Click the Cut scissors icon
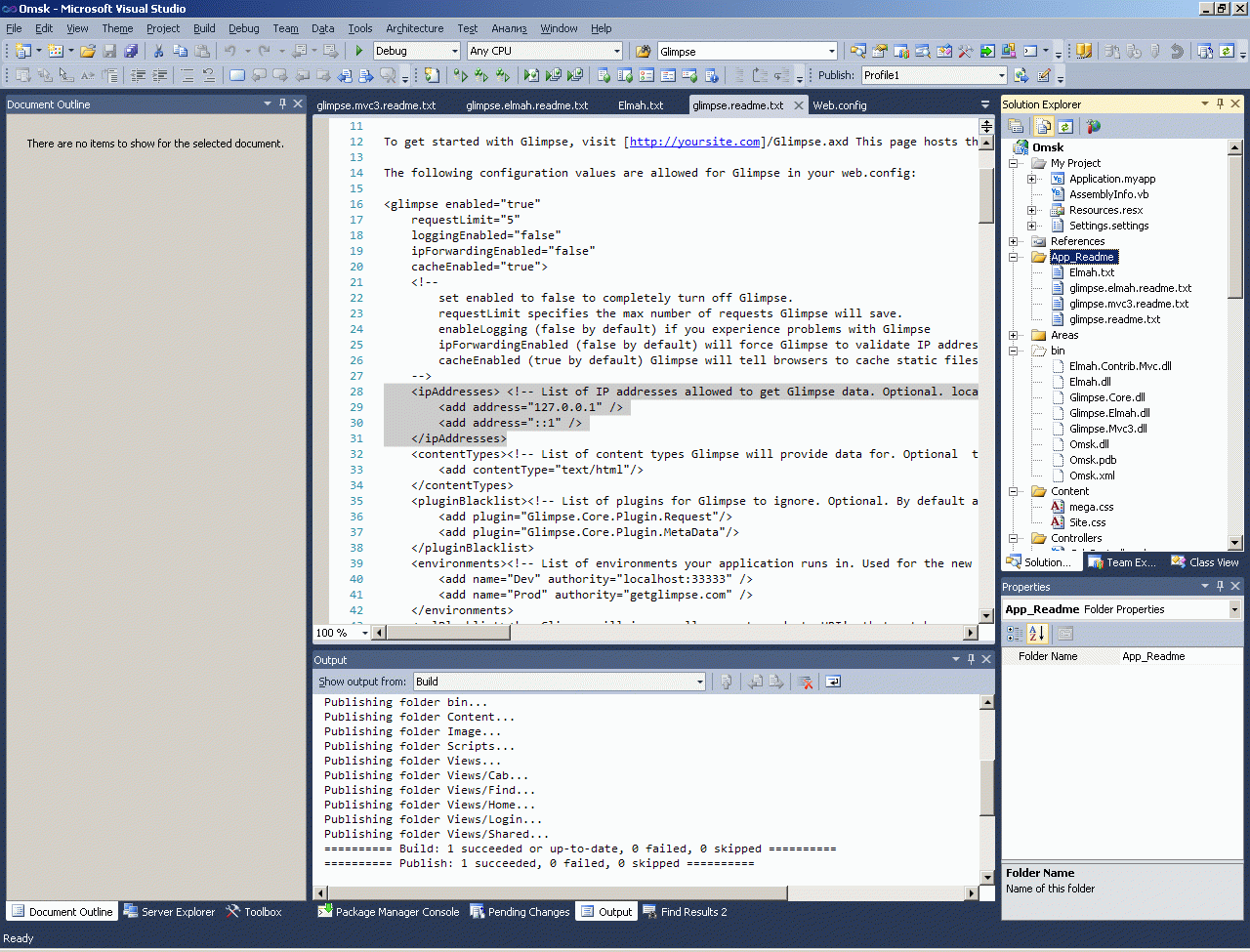 point(158,51)
